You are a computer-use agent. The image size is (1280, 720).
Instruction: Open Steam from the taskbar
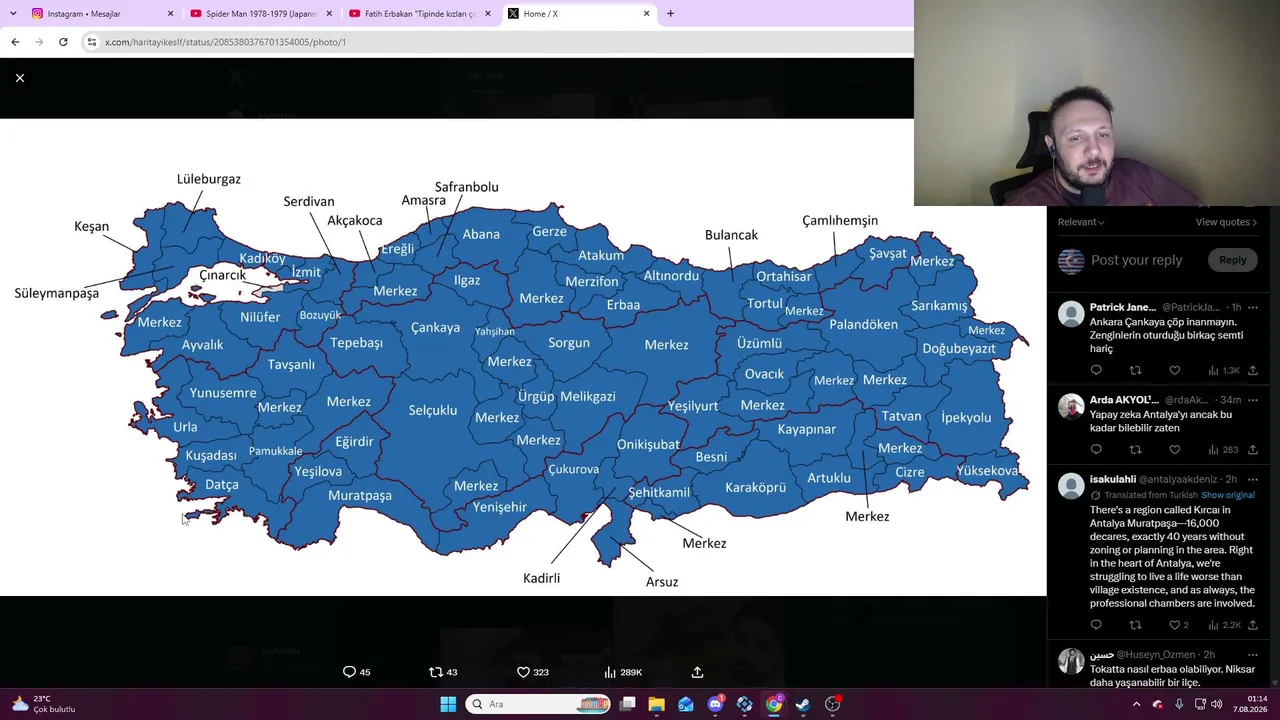pos(803,704)
